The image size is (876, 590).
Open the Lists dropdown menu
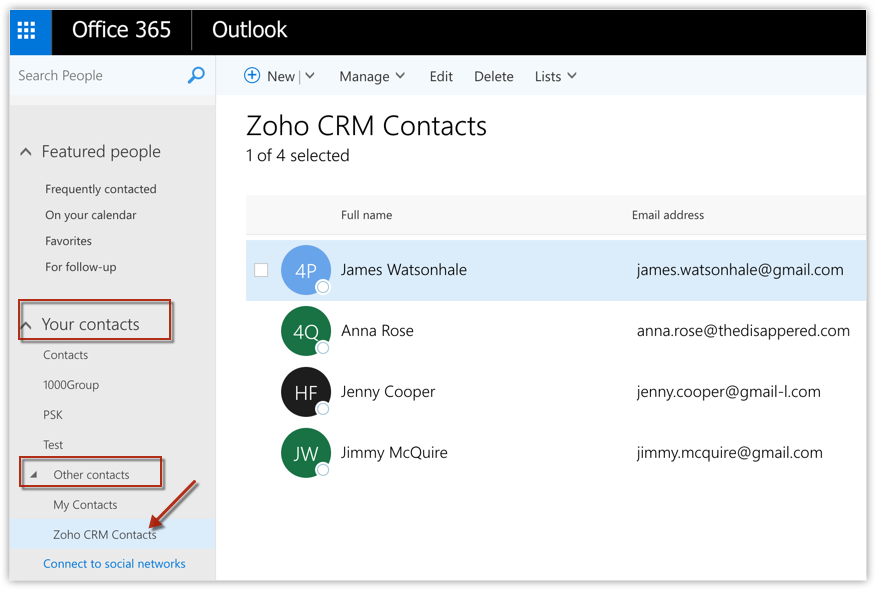click(555, 76)
